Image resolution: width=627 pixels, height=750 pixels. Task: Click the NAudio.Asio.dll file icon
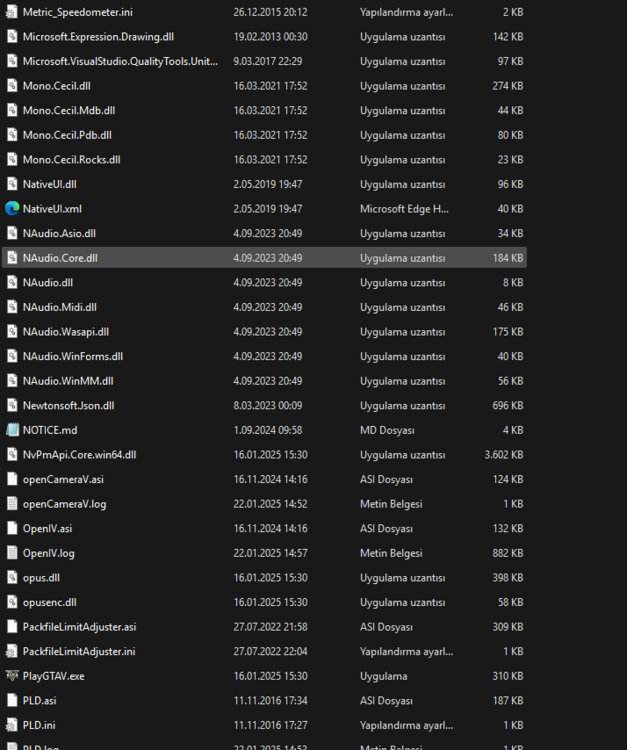pyautogui.click(x=12, y=233)
